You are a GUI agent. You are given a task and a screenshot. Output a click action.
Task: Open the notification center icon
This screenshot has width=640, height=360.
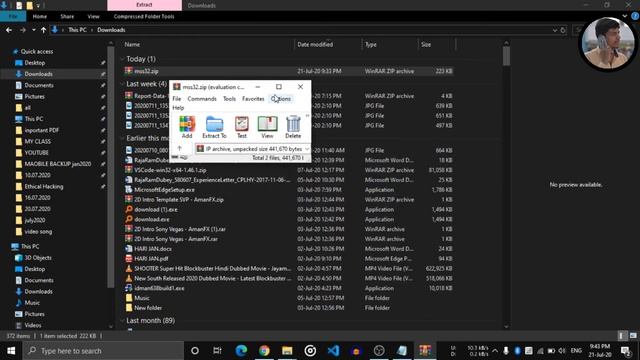click(x=625, y=351)
